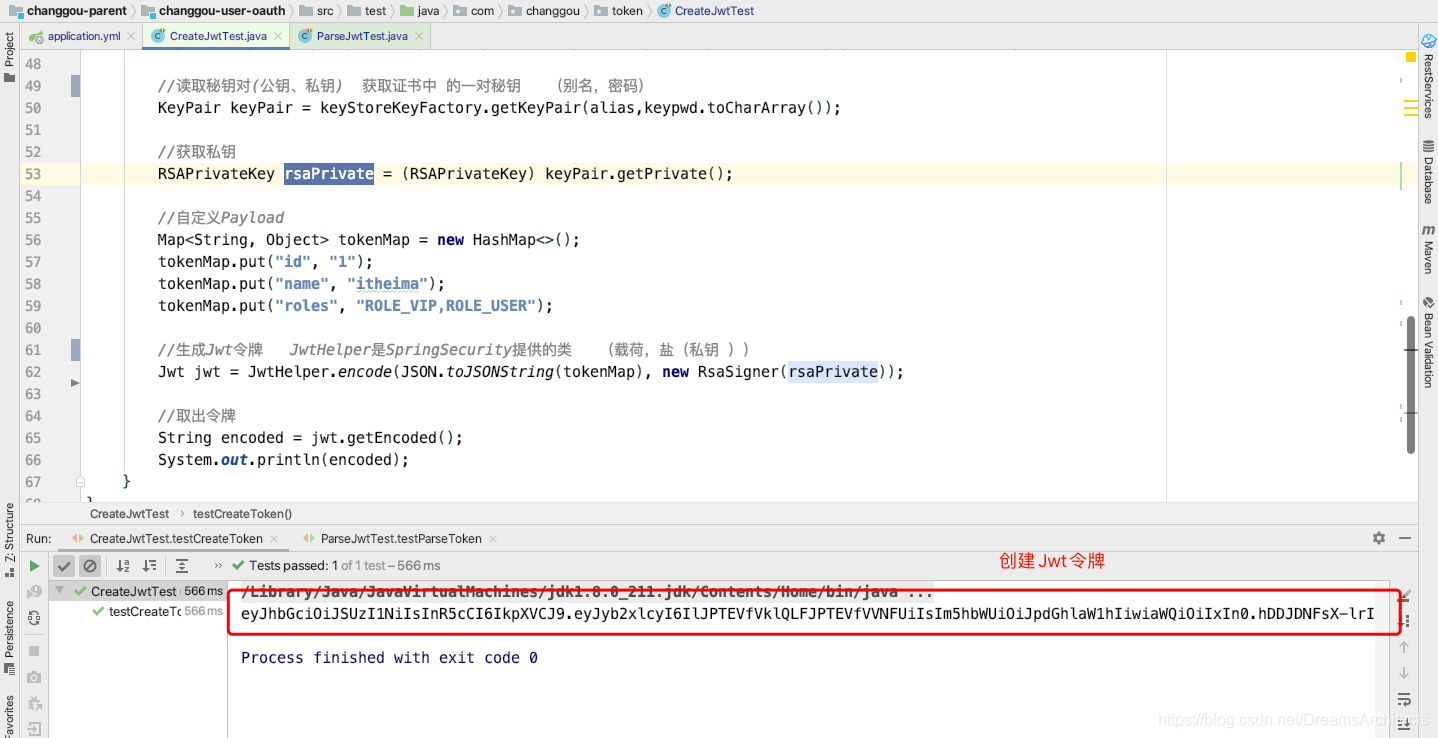Switch to application.yml editor tab
Image resolution: width=1438 pixels, height=738 pixels.
click(84, 36)
